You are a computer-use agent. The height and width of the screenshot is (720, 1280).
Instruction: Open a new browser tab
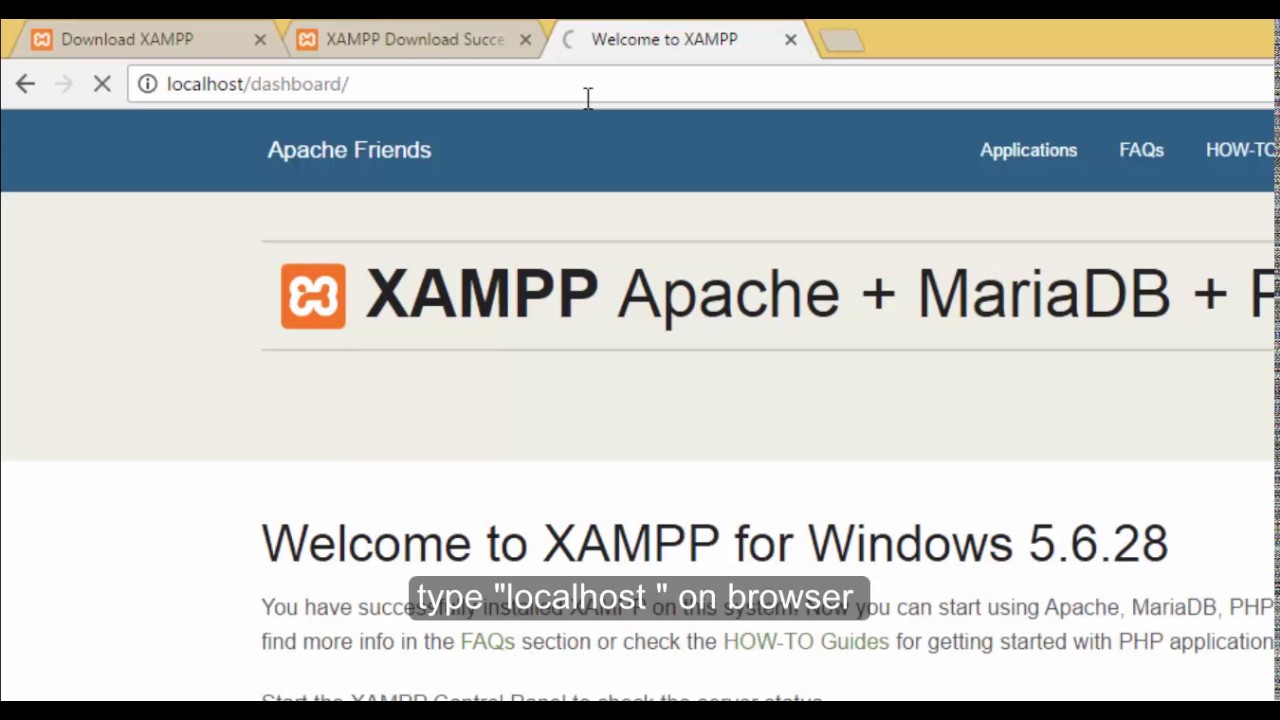tap(841, 40)
